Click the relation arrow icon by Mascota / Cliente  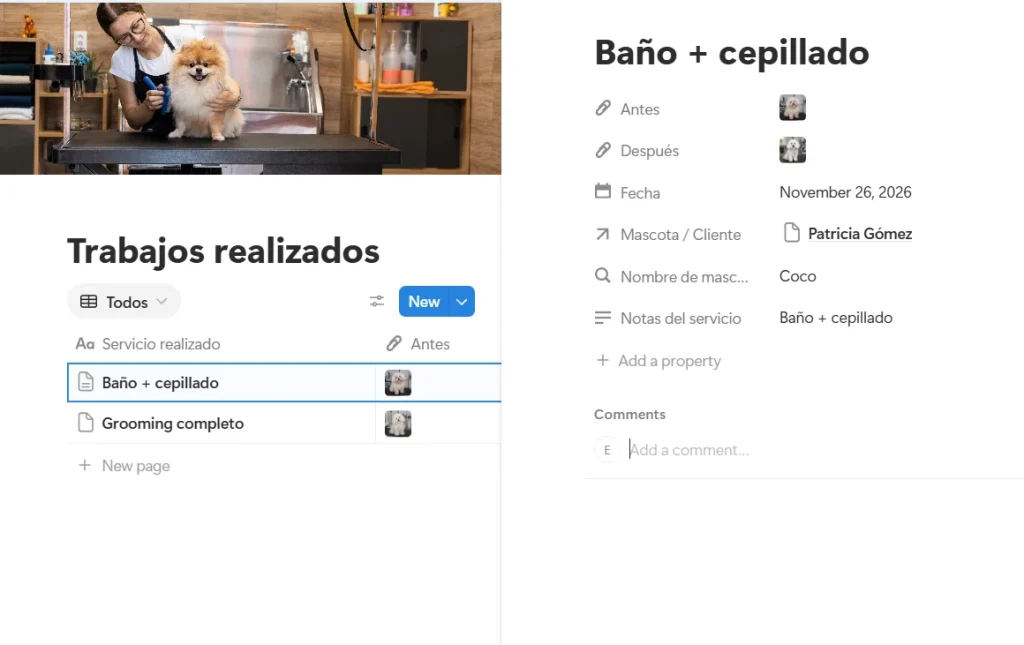(603, 234)
